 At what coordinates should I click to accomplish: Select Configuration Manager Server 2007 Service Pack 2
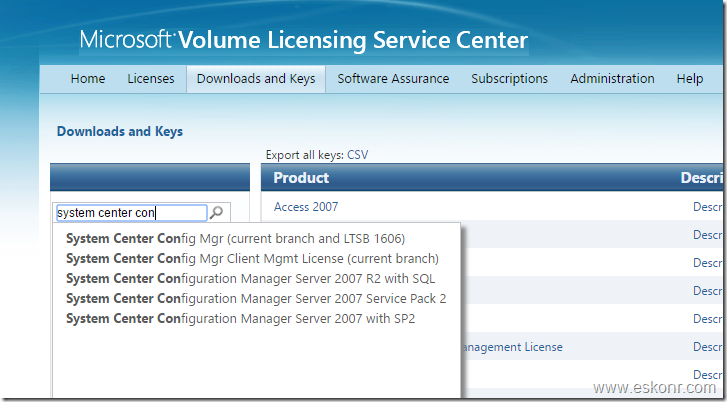tap(256, 298)
